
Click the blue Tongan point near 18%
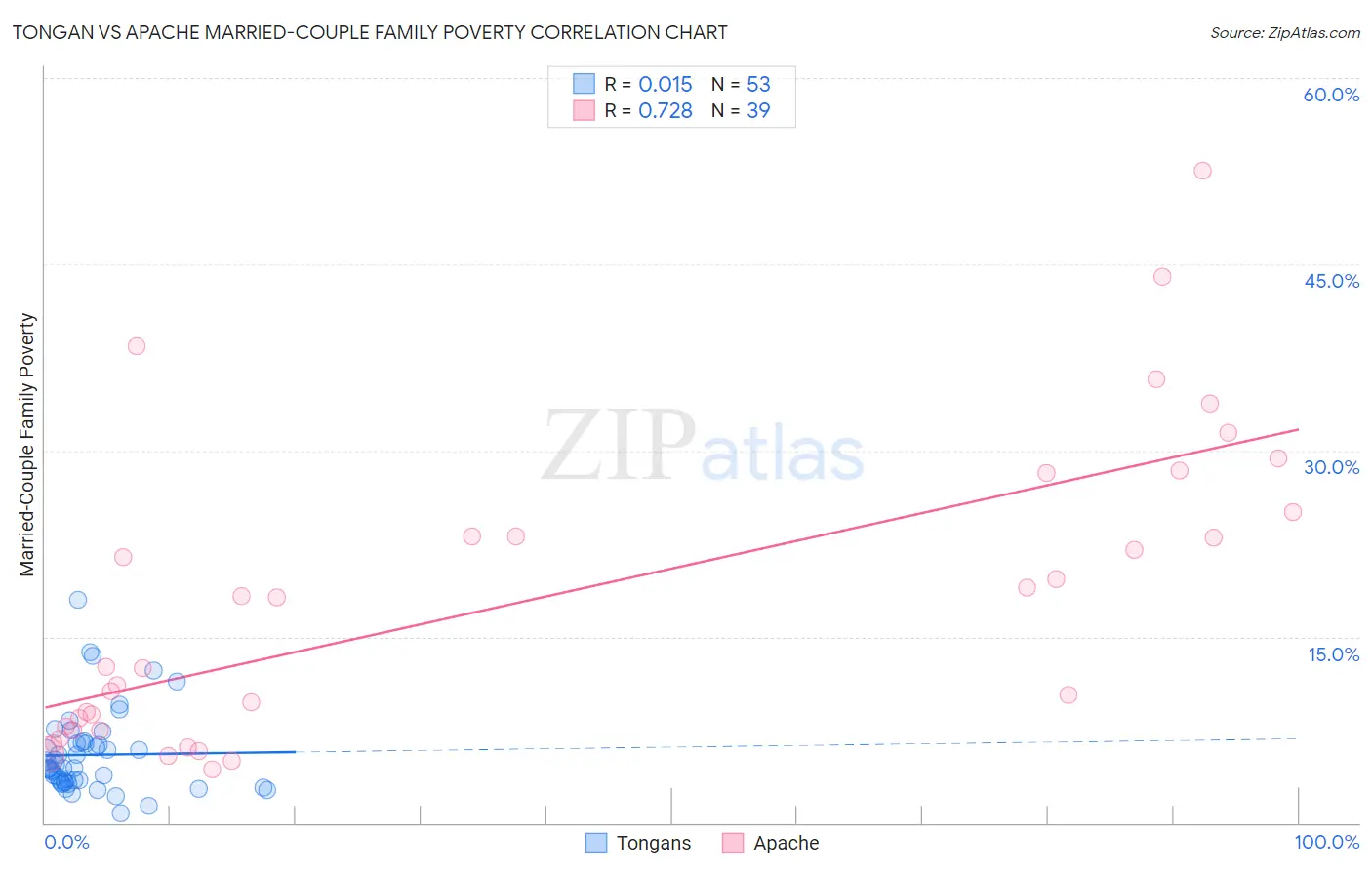[78, 600]
